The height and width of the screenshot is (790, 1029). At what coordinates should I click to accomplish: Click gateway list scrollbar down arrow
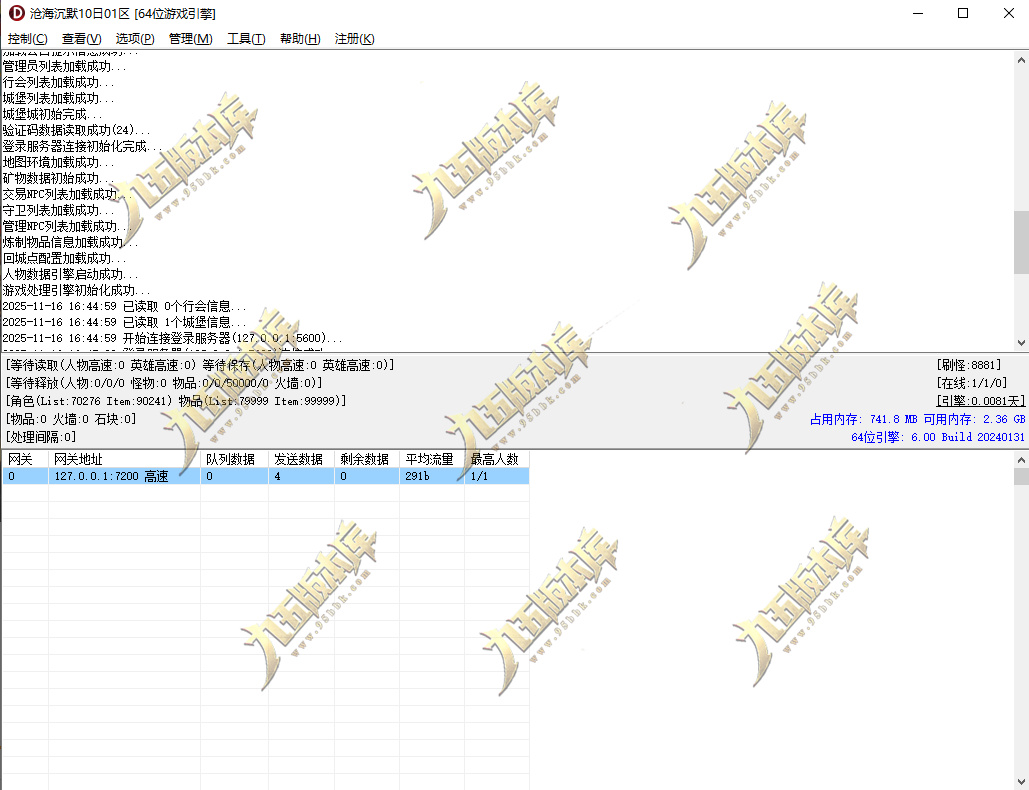(x=1021, y=782)
